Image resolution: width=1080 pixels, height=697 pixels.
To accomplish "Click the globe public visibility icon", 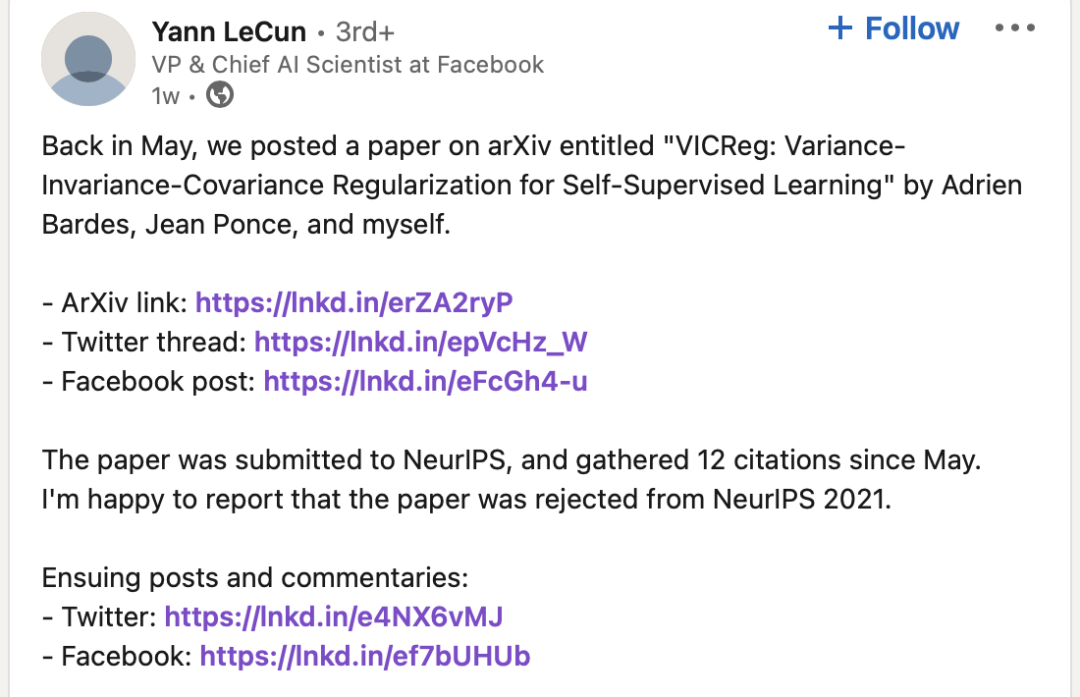I will click(219, 96).
